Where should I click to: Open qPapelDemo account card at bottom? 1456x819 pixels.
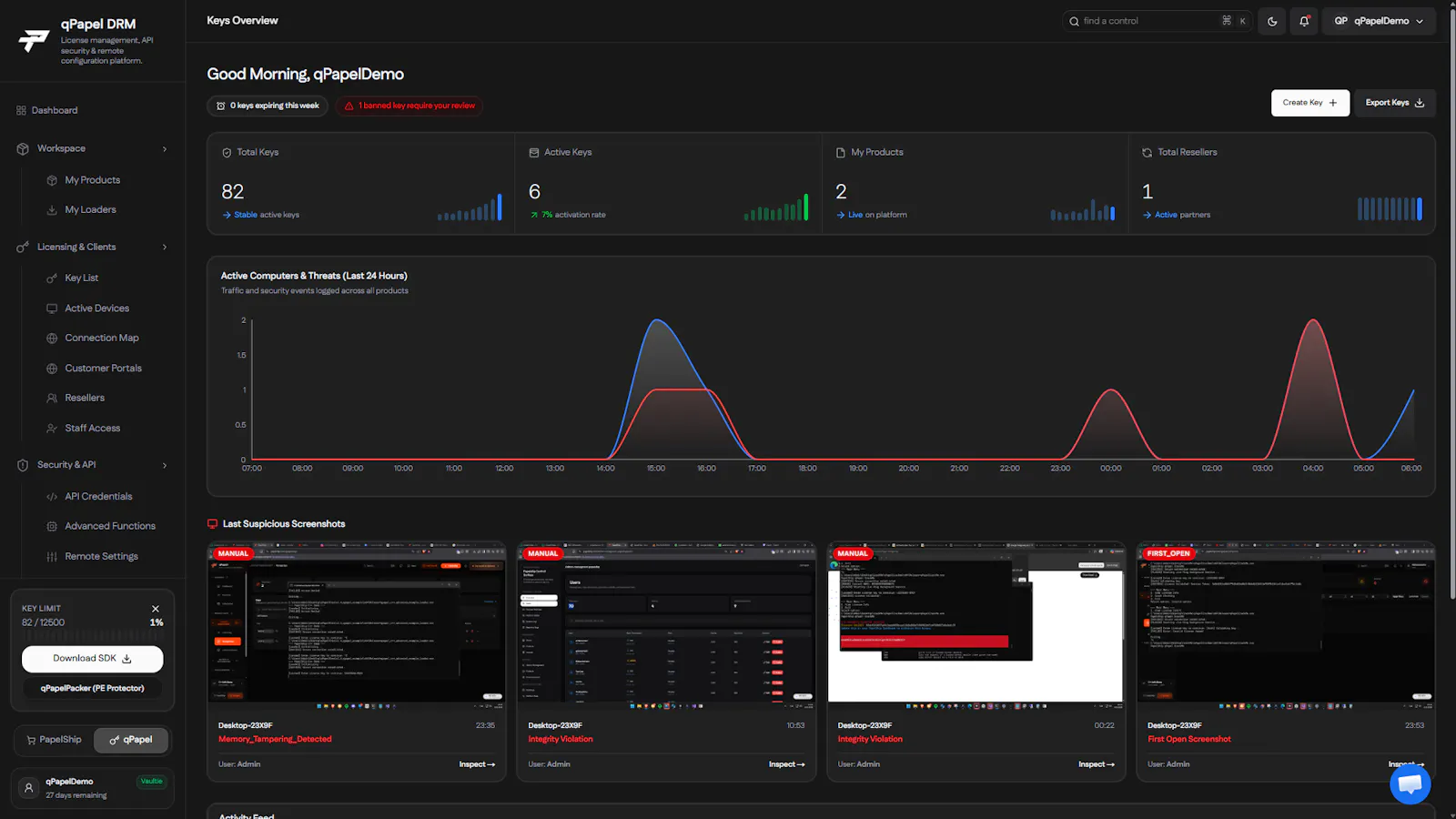point(93,788)
